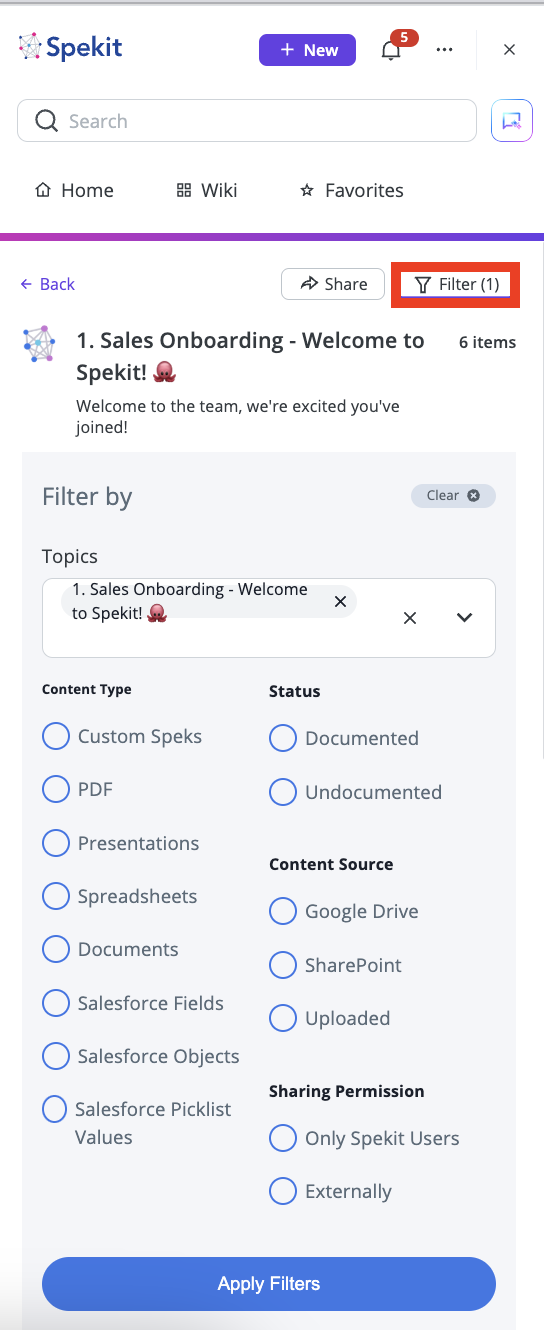
Task: Focus the Search input field
Action: [x=247, y=121]
